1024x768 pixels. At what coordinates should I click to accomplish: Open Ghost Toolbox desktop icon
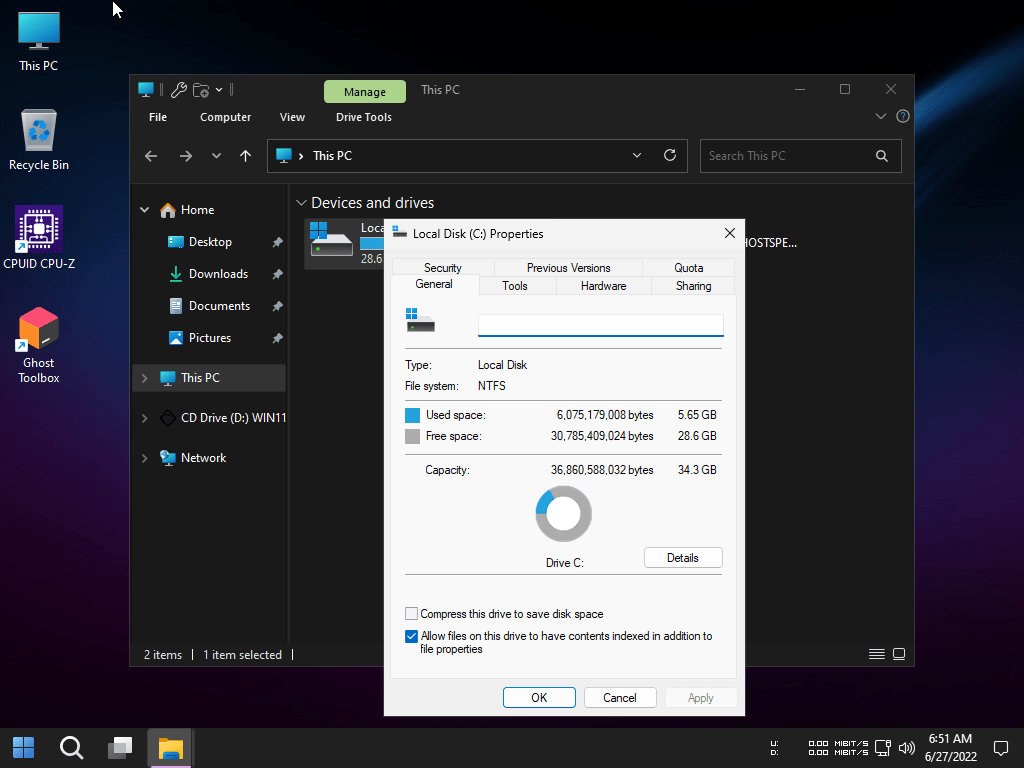39,332
